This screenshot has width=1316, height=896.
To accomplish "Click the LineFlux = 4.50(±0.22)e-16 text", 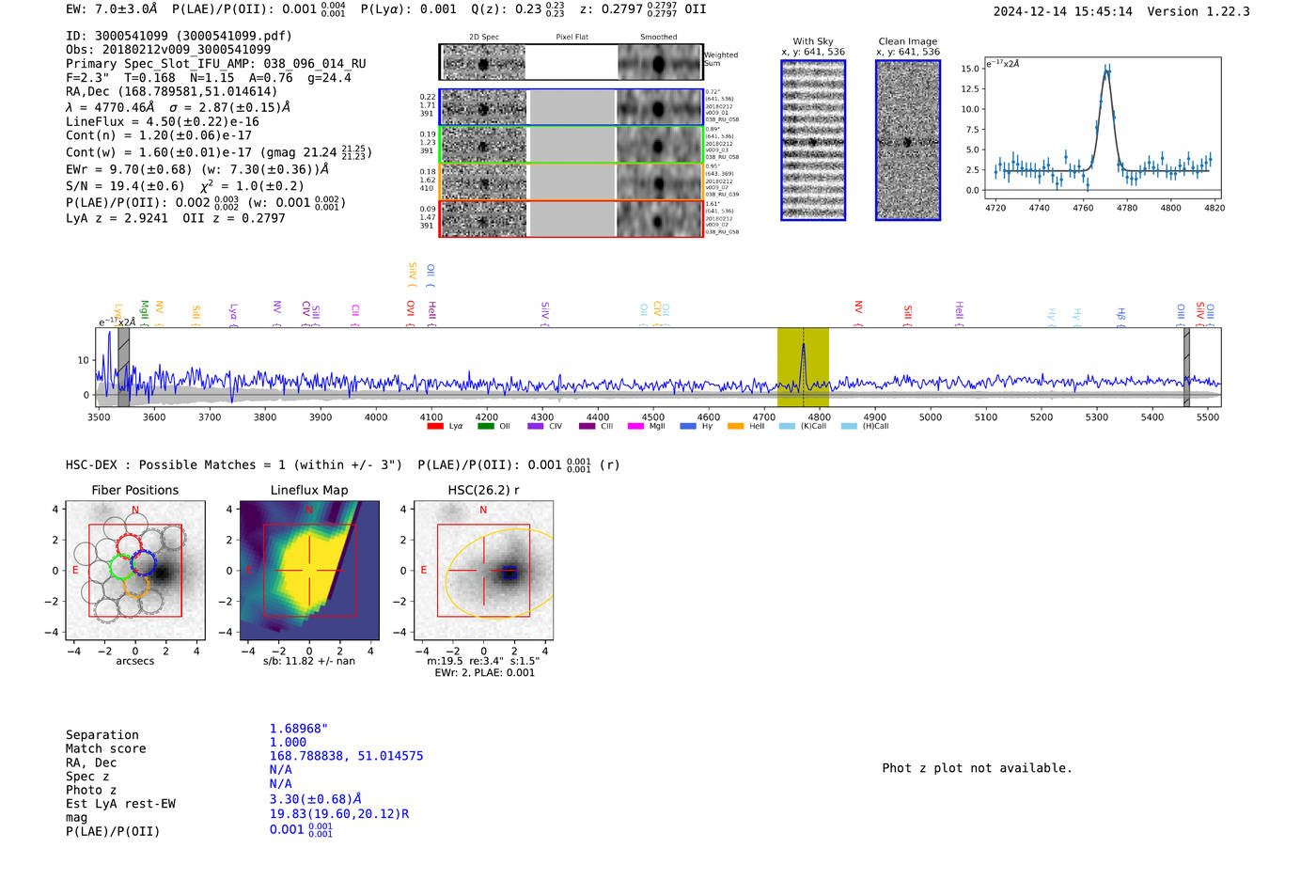I will pos(163,121).
